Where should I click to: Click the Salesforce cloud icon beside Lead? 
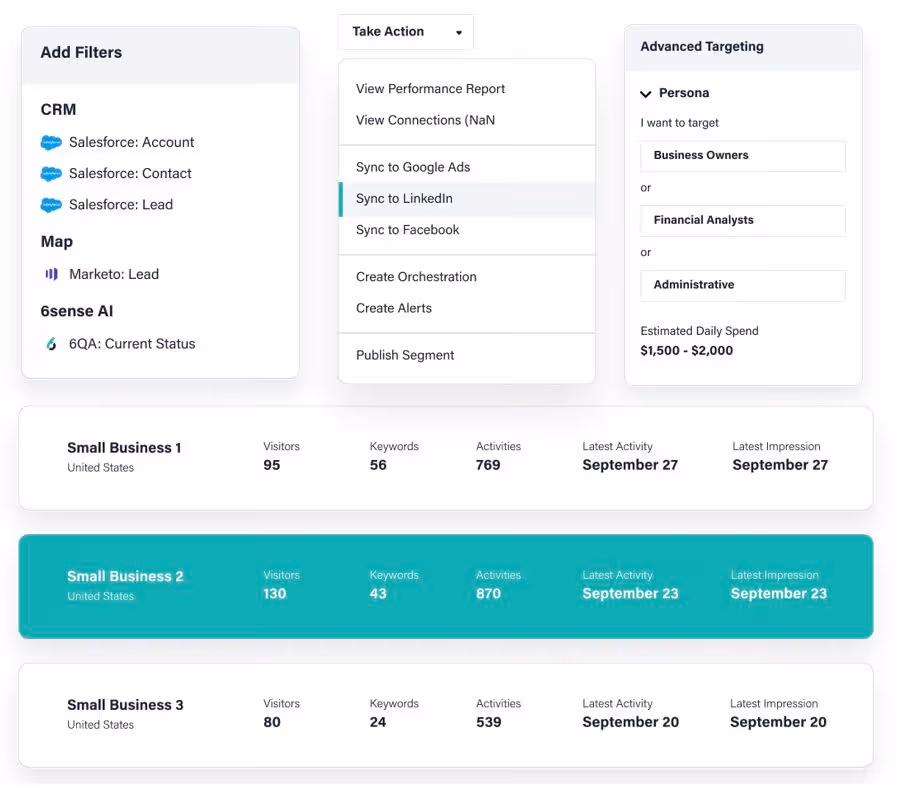(x=51, y=205)
